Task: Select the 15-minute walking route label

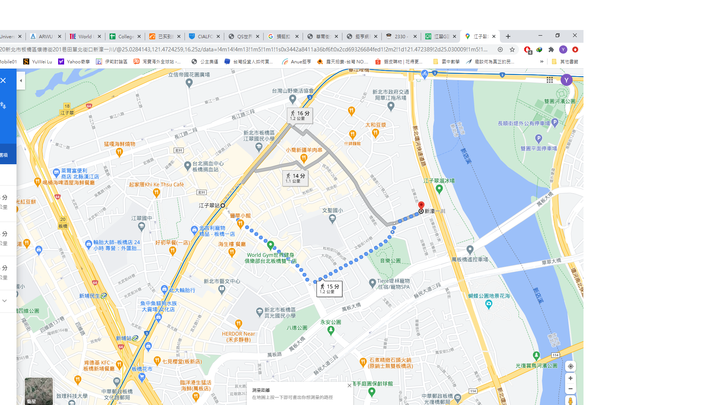Action: coord(329,288)
